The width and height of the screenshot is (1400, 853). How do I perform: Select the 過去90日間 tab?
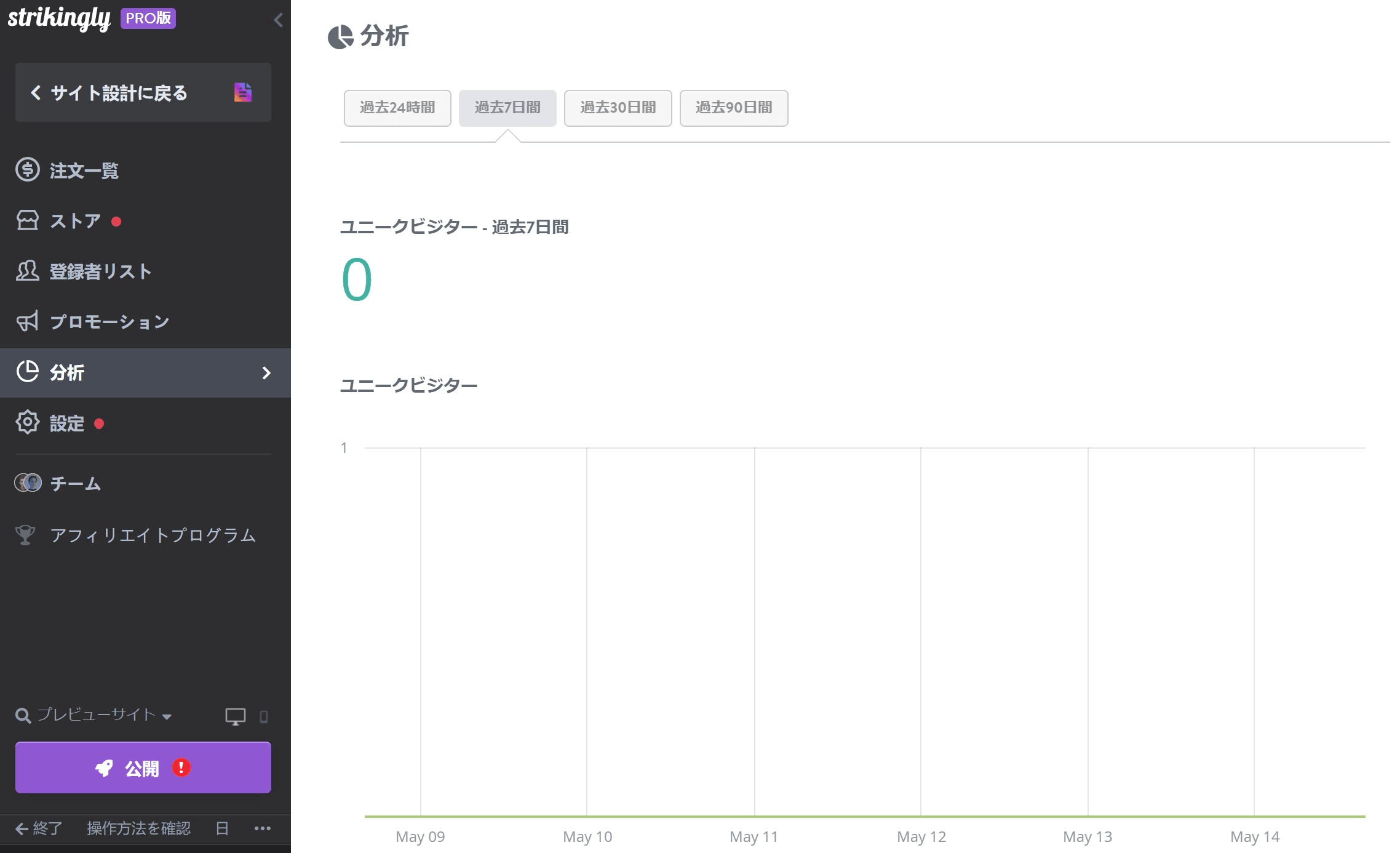tap(733, 108)
